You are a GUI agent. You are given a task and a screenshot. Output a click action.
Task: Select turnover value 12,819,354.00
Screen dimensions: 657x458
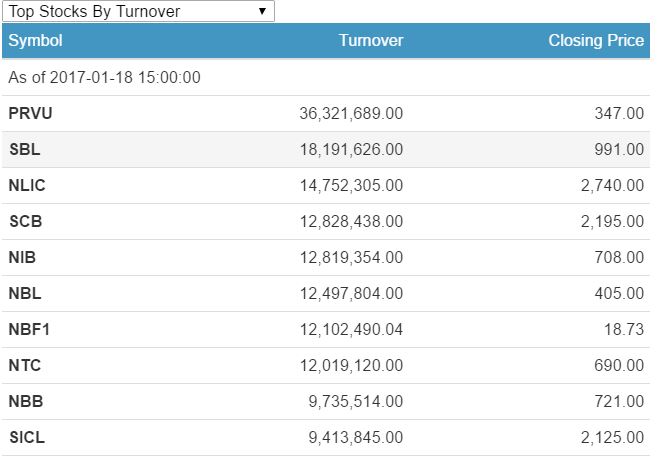click(x=351, y=258)
